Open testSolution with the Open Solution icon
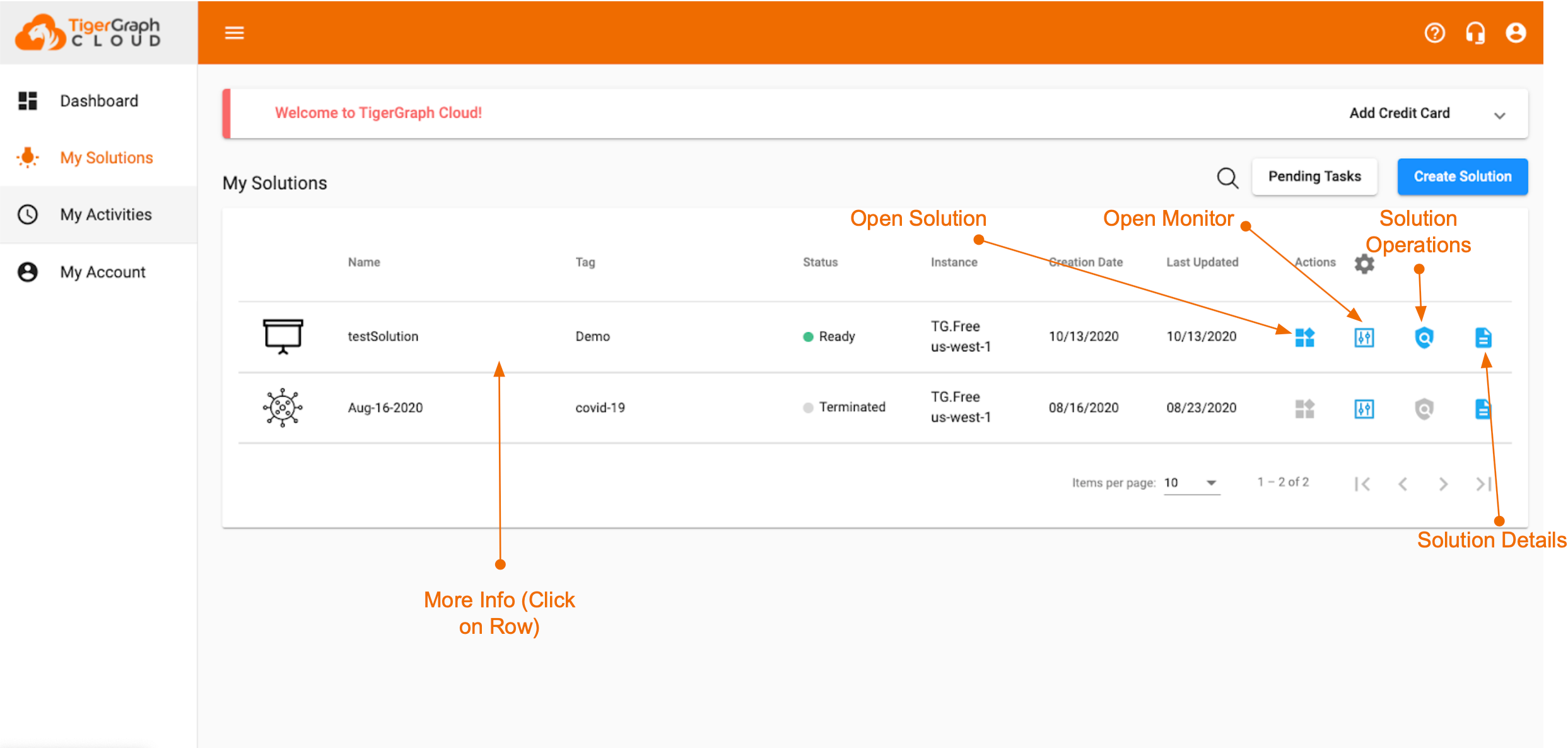 coord(1304,337)
